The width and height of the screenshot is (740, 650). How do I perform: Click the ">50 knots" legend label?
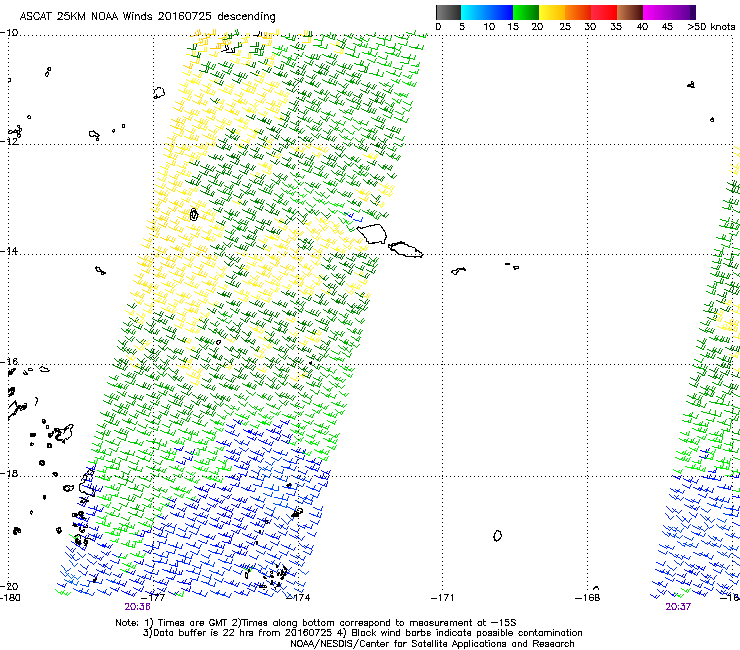711,27
